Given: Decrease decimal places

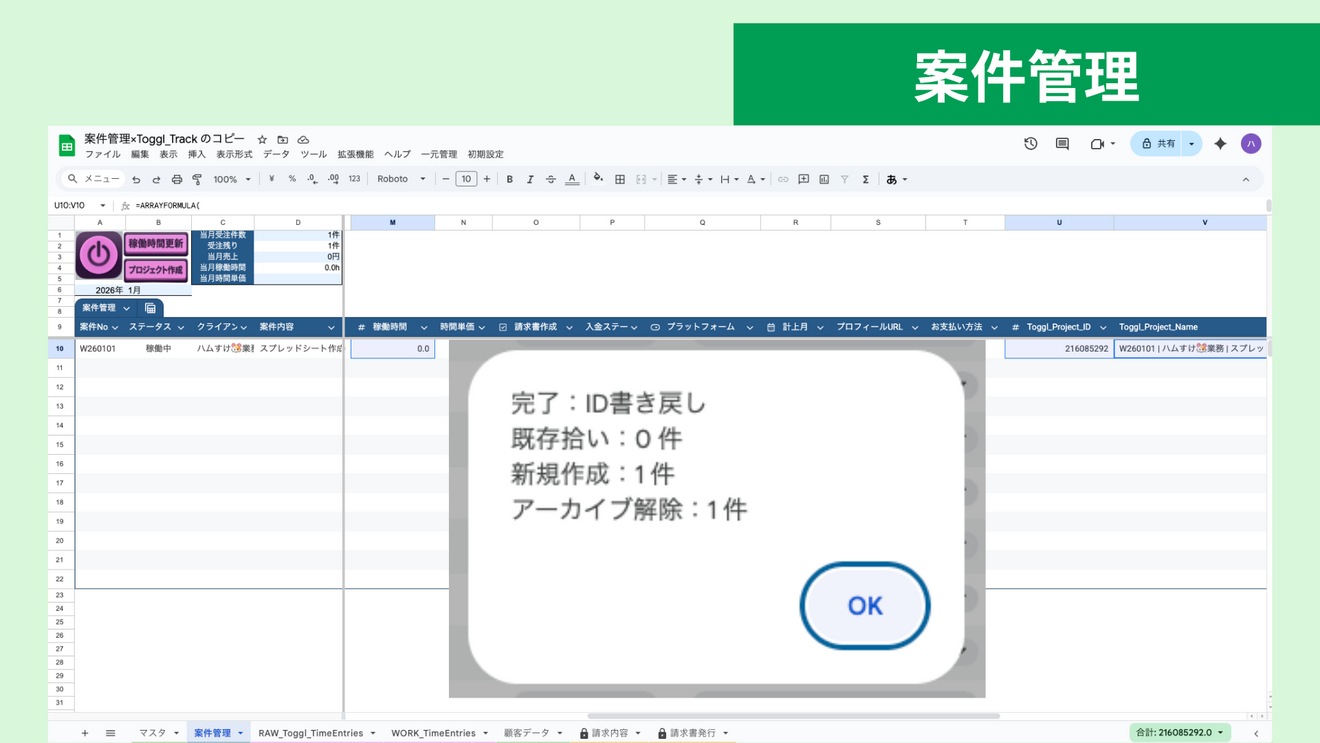Looking at the screenshot, I should 312,180.
